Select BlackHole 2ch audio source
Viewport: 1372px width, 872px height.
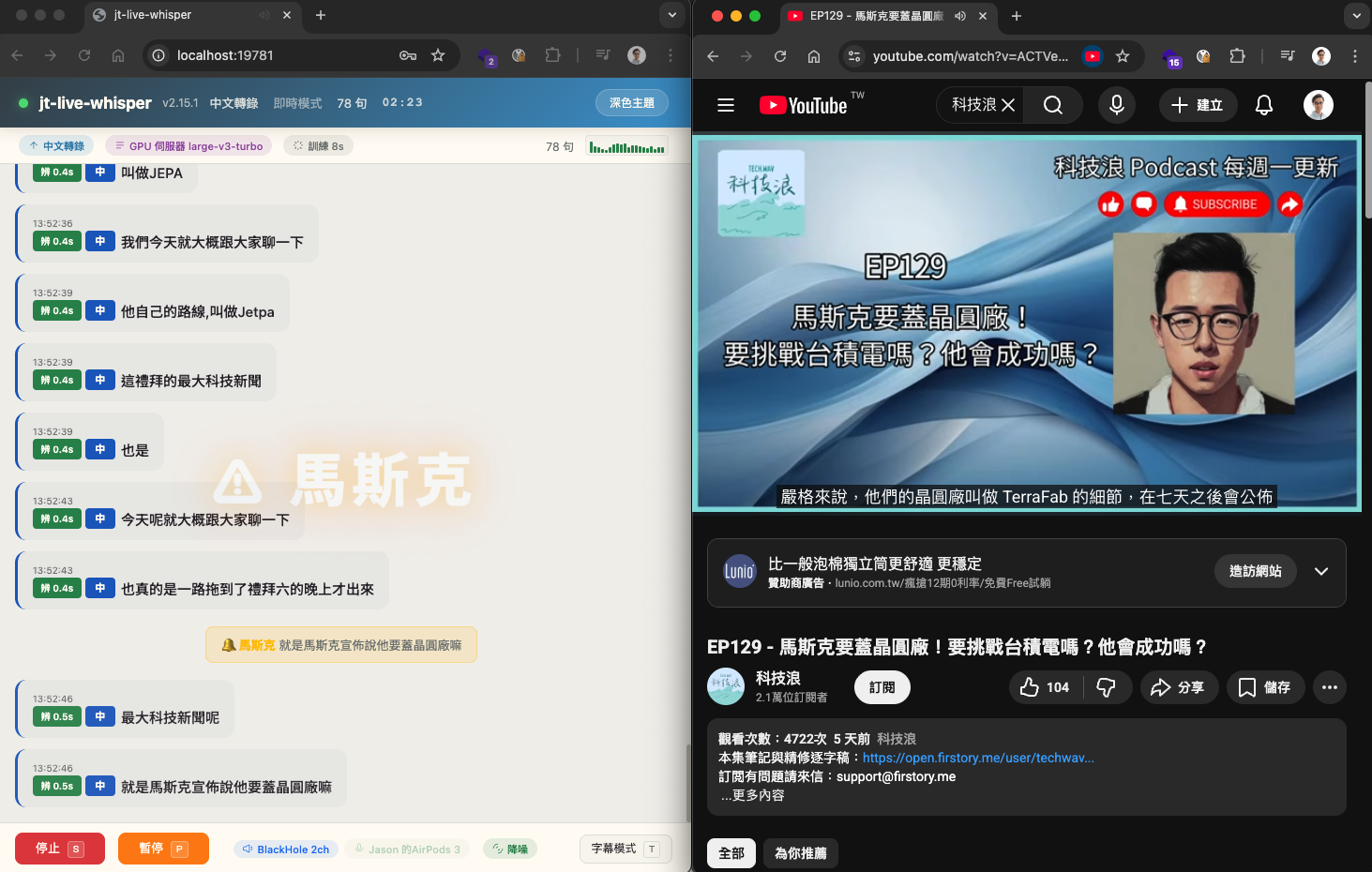coord(286,849)
